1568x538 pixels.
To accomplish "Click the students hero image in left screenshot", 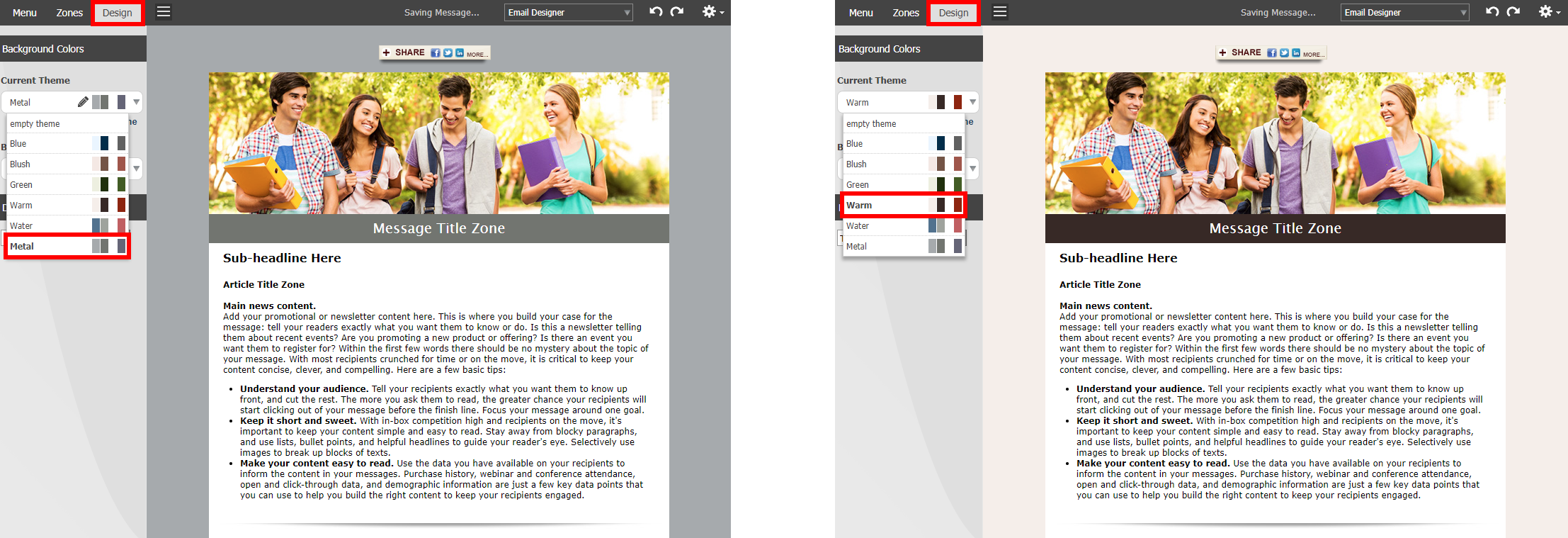I will (x=439, y=142).
